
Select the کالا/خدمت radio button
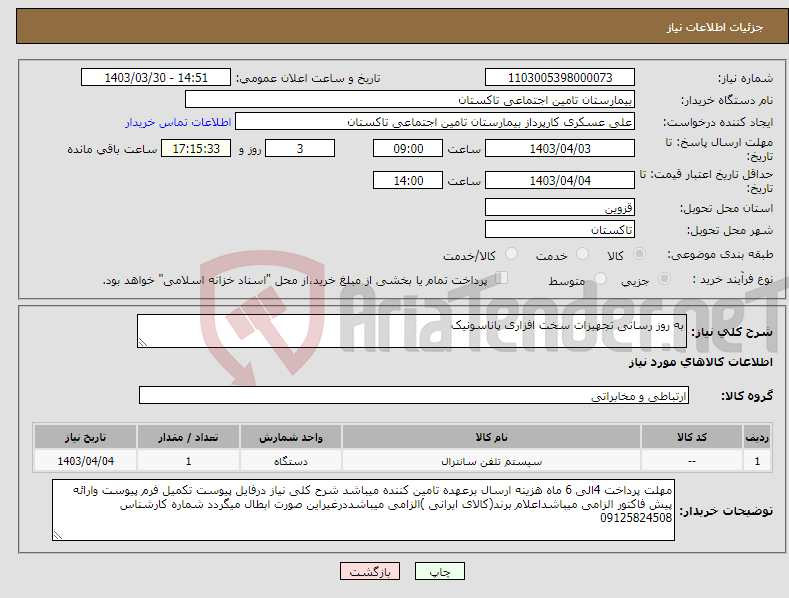[511, 254]
